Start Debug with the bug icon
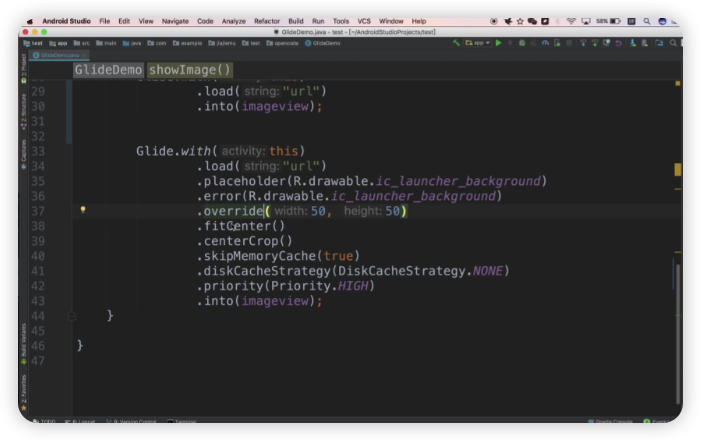Screen dimensions: 701x441 [522, 43]
